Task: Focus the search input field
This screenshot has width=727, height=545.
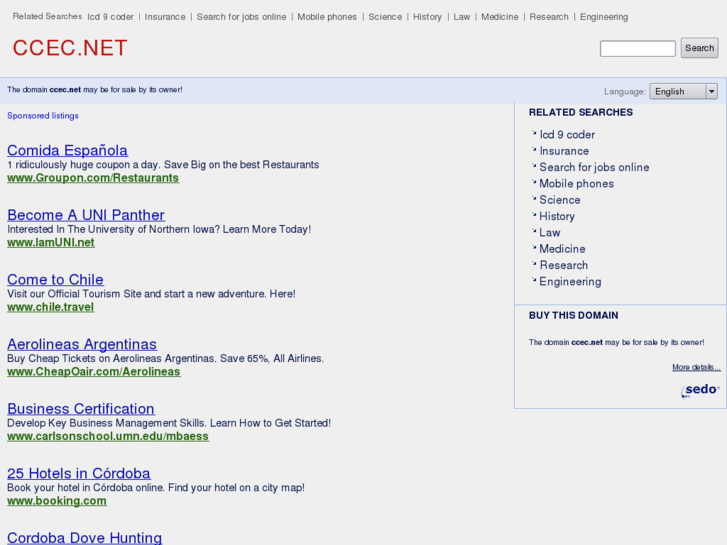Action: tap(638, 48)
